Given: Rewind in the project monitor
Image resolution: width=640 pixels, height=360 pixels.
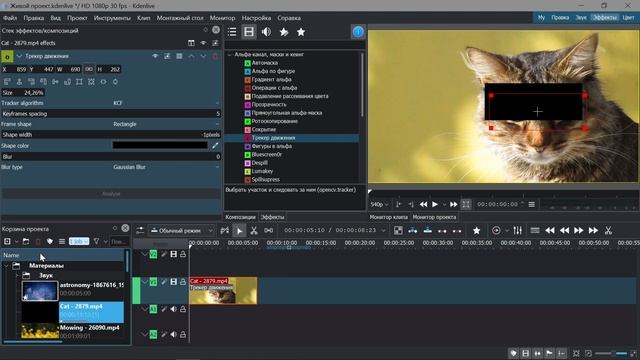Looking at the screenshot, I should point(424,204).
